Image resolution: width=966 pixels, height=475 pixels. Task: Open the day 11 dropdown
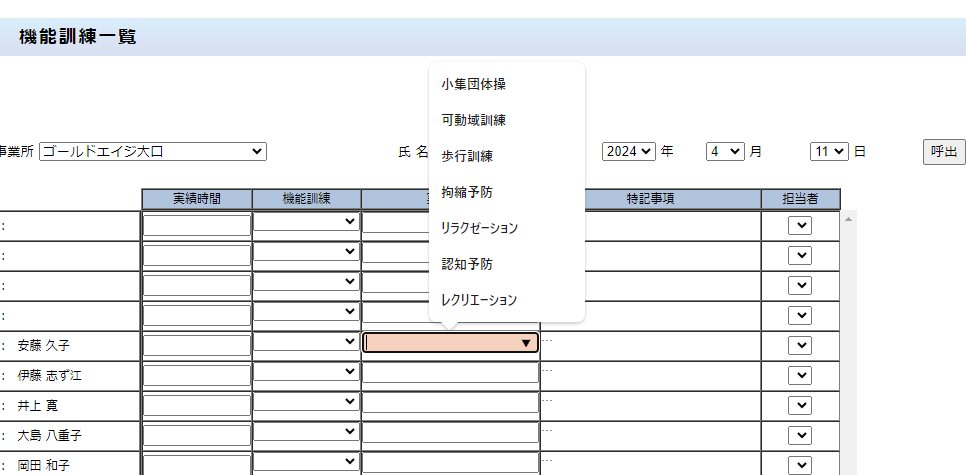pyautogui.click(x=829, y=151)
